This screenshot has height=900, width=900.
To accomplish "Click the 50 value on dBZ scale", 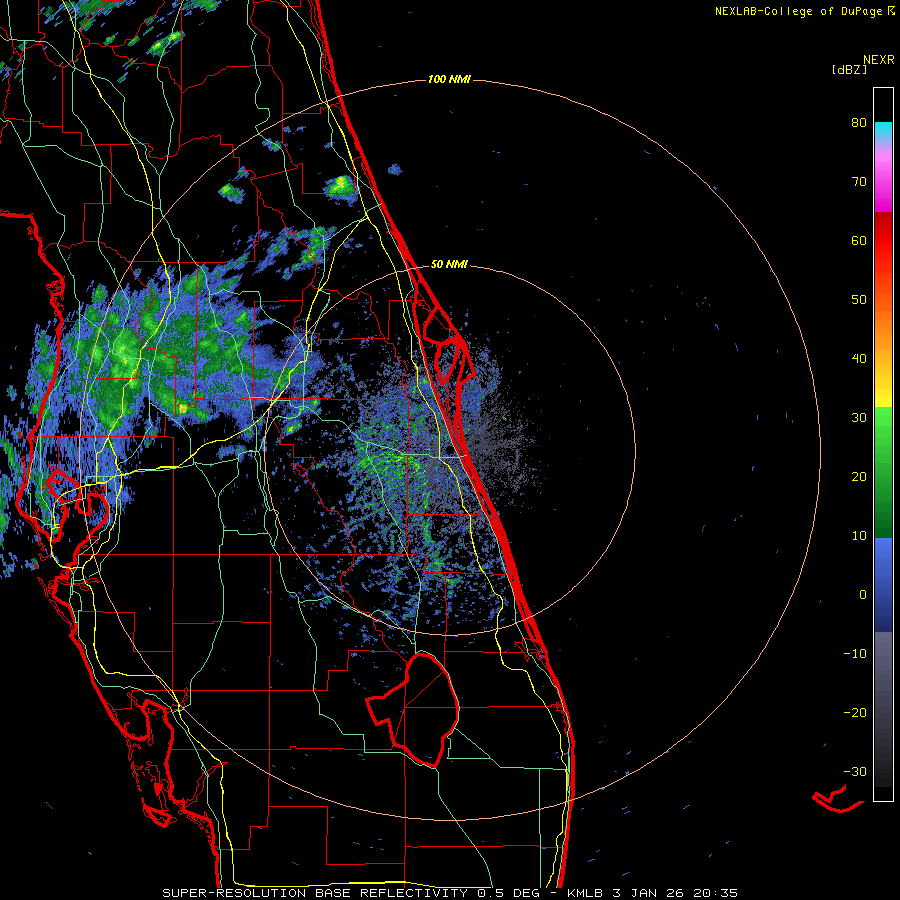I will pos(859,300).
